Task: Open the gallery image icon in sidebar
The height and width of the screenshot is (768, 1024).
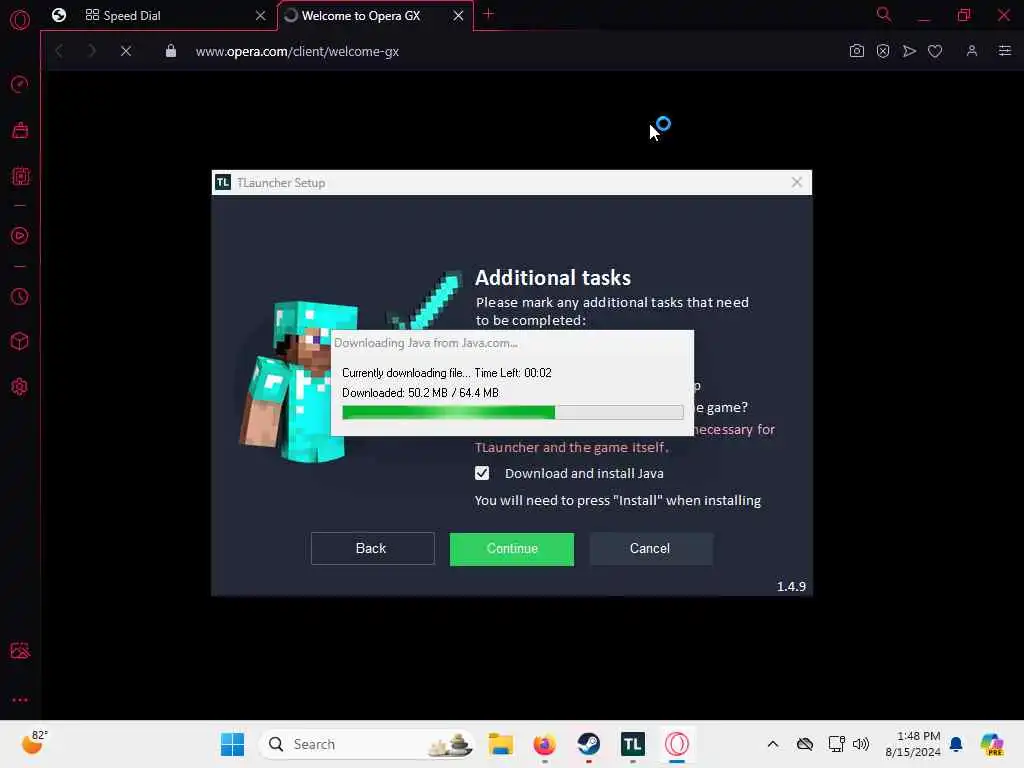Action: (20, 650)
